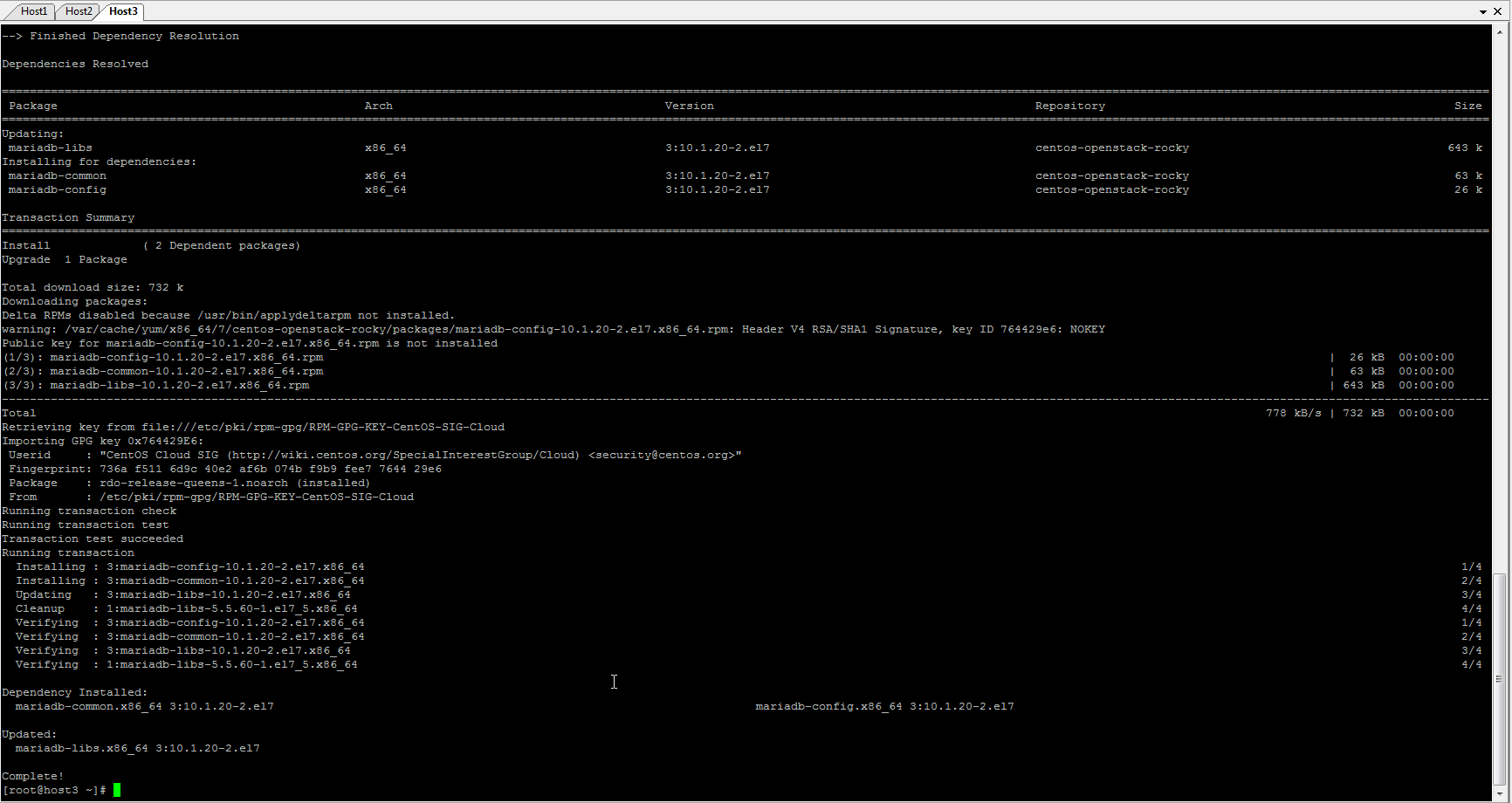Click the cursor at the root@host3 prompt
1512x803 pixels.
point(117,790)
